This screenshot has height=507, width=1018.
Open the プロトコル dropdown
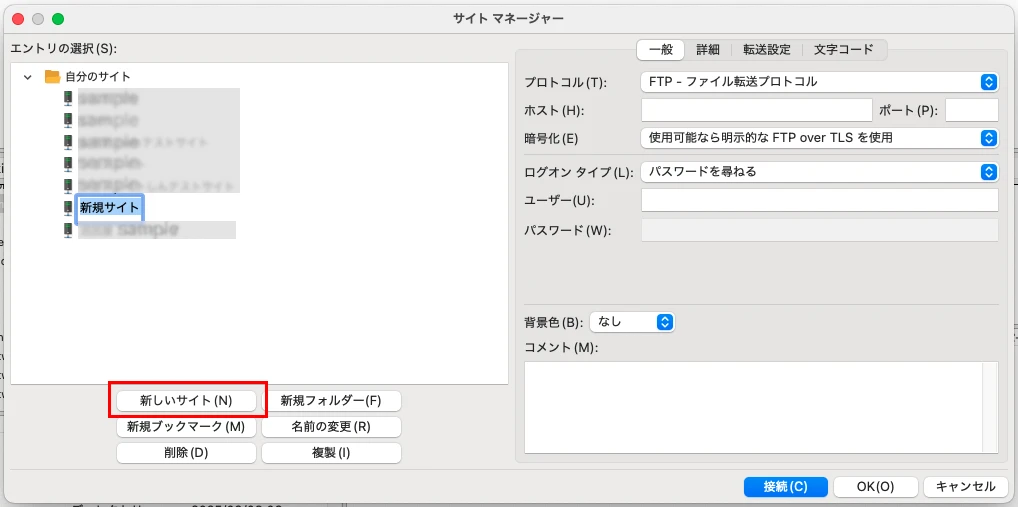tap(818, 82)
